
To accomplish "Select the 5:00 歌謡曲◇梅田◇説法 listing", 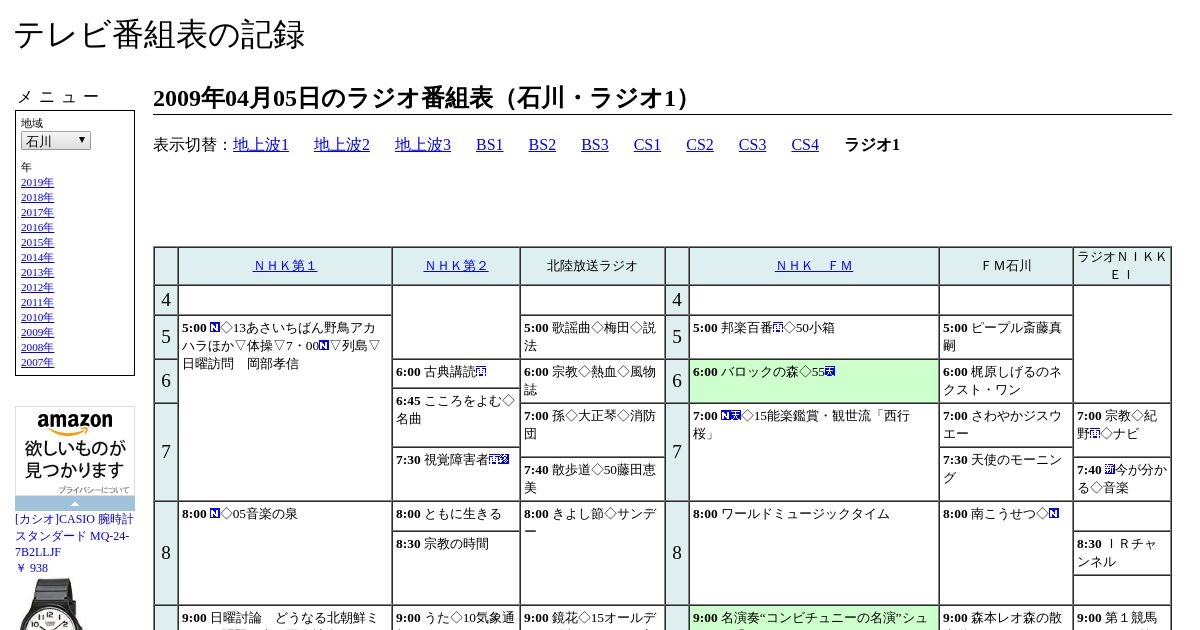I will [592, 337].
